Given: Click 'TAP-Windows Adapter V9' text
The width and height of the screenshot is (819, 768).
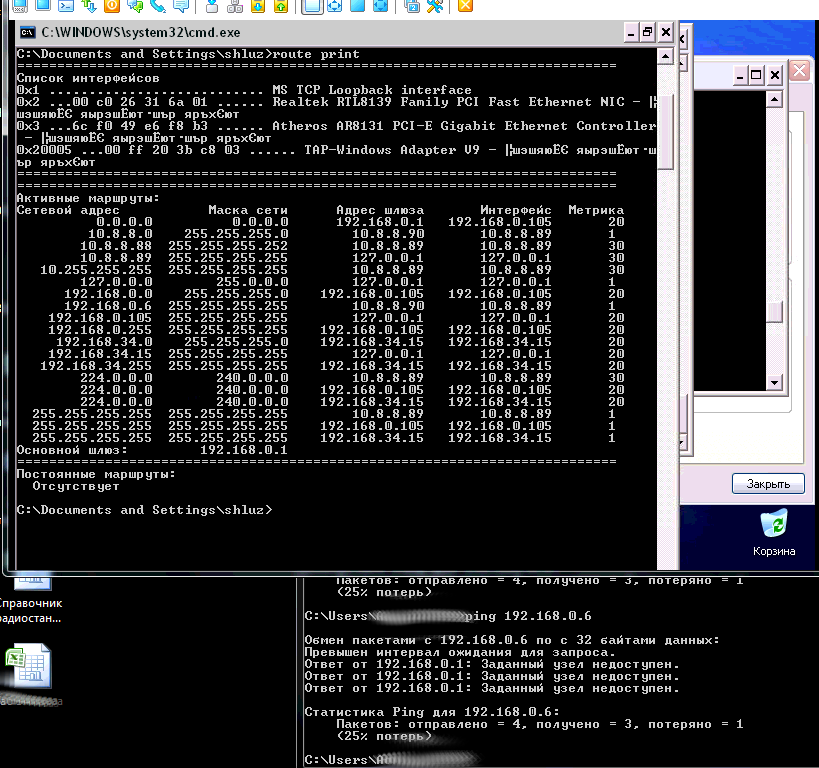Looking at the screenshot, I should [x=392, y=150].
